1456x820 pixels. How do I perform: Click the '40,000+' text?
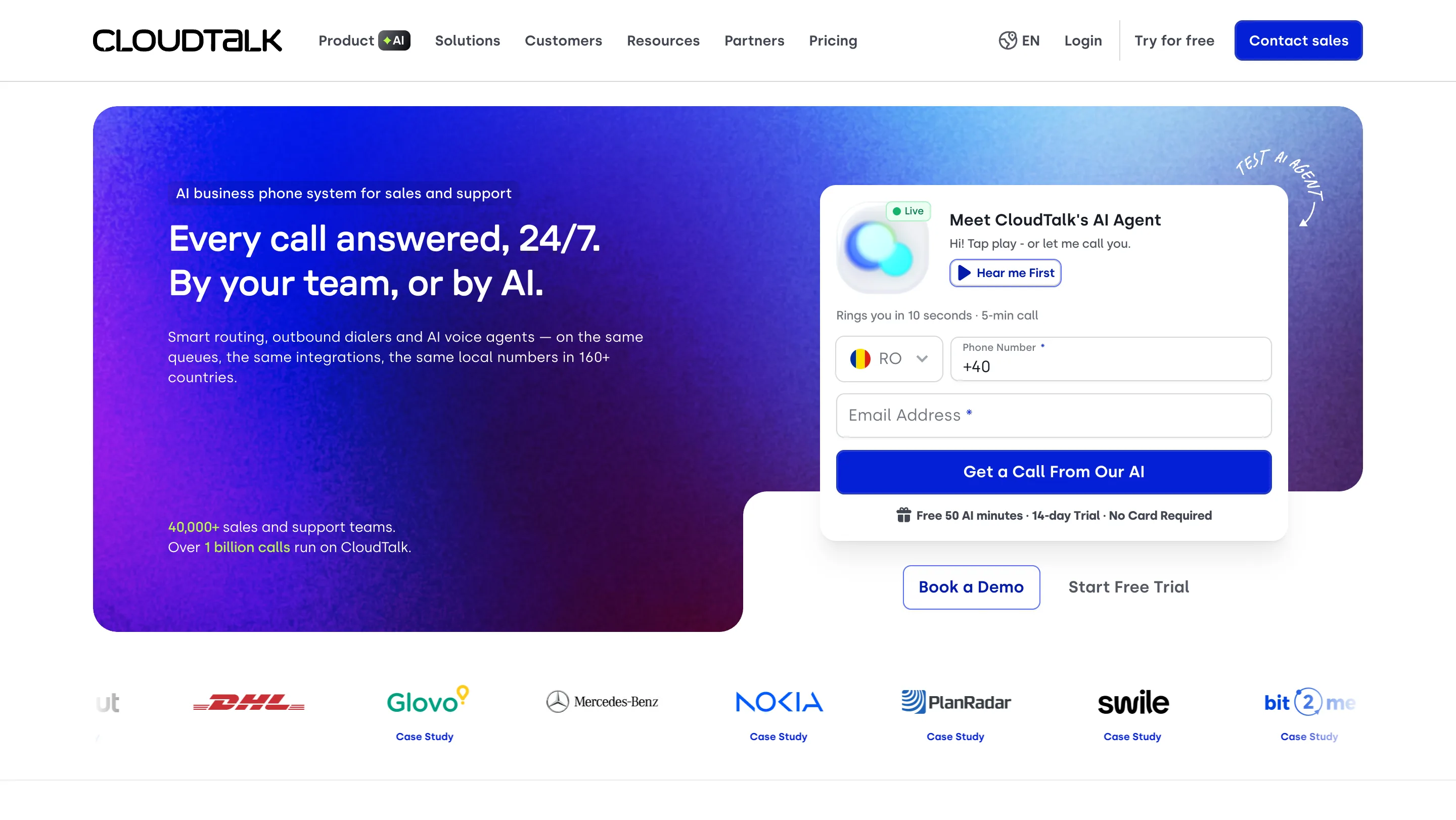tap(193, 527)
